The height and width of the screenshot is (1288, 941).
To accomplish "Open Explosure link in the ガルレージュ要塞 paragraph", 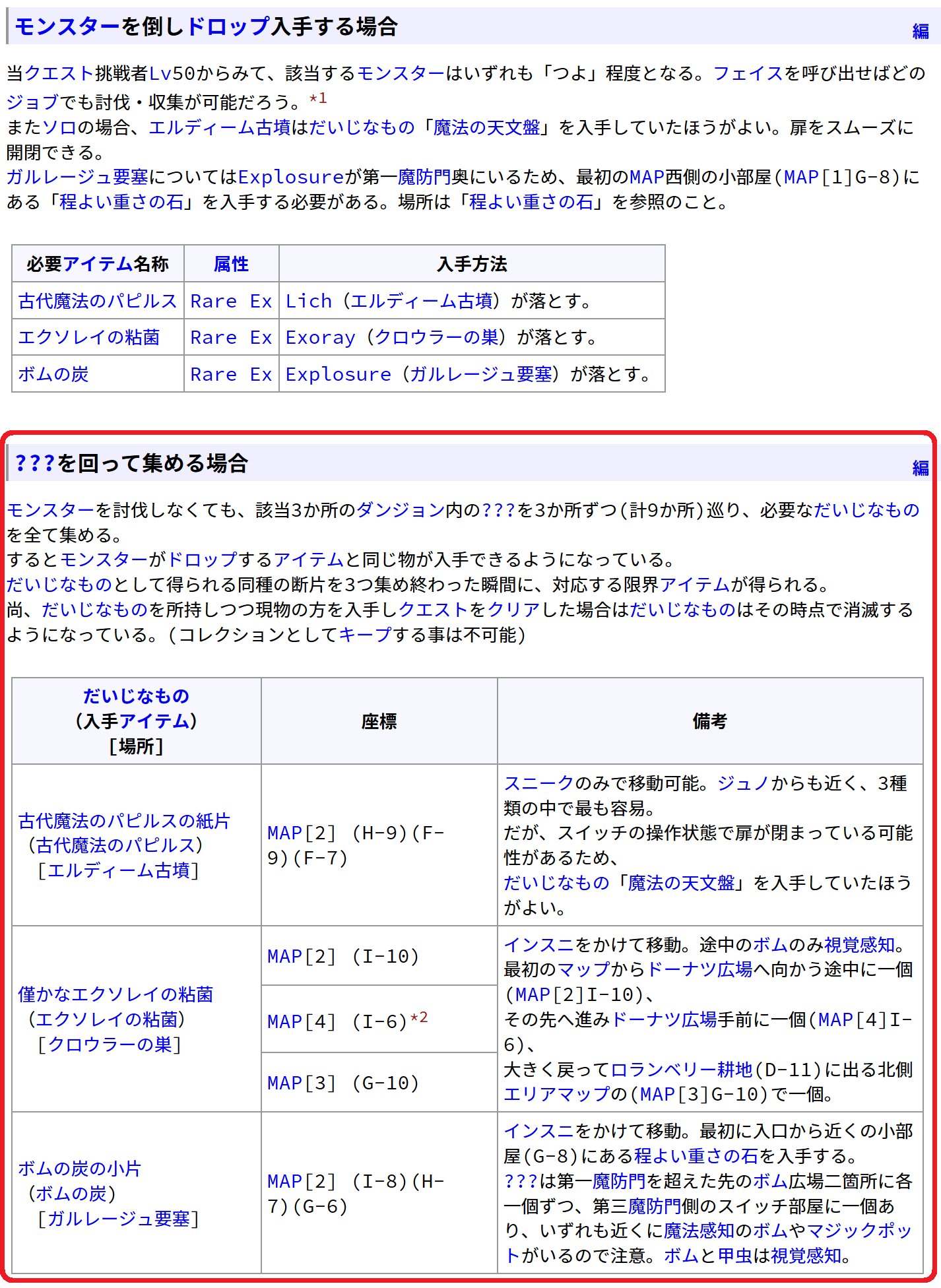I will tap(291, 177).
